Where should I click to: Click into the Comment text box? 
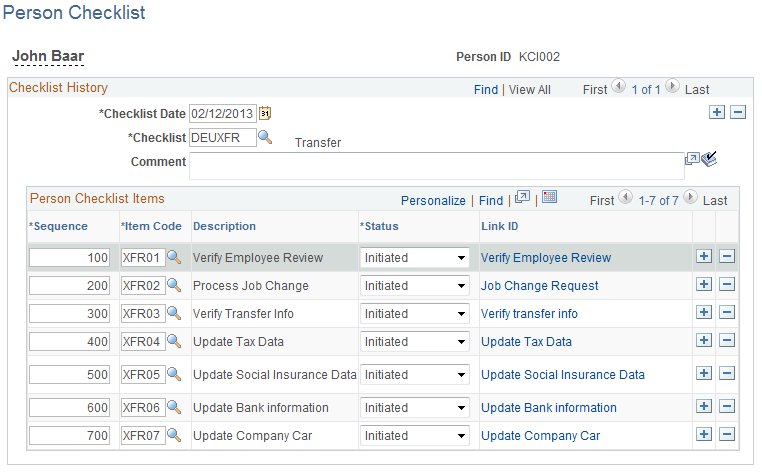[437, 166]
